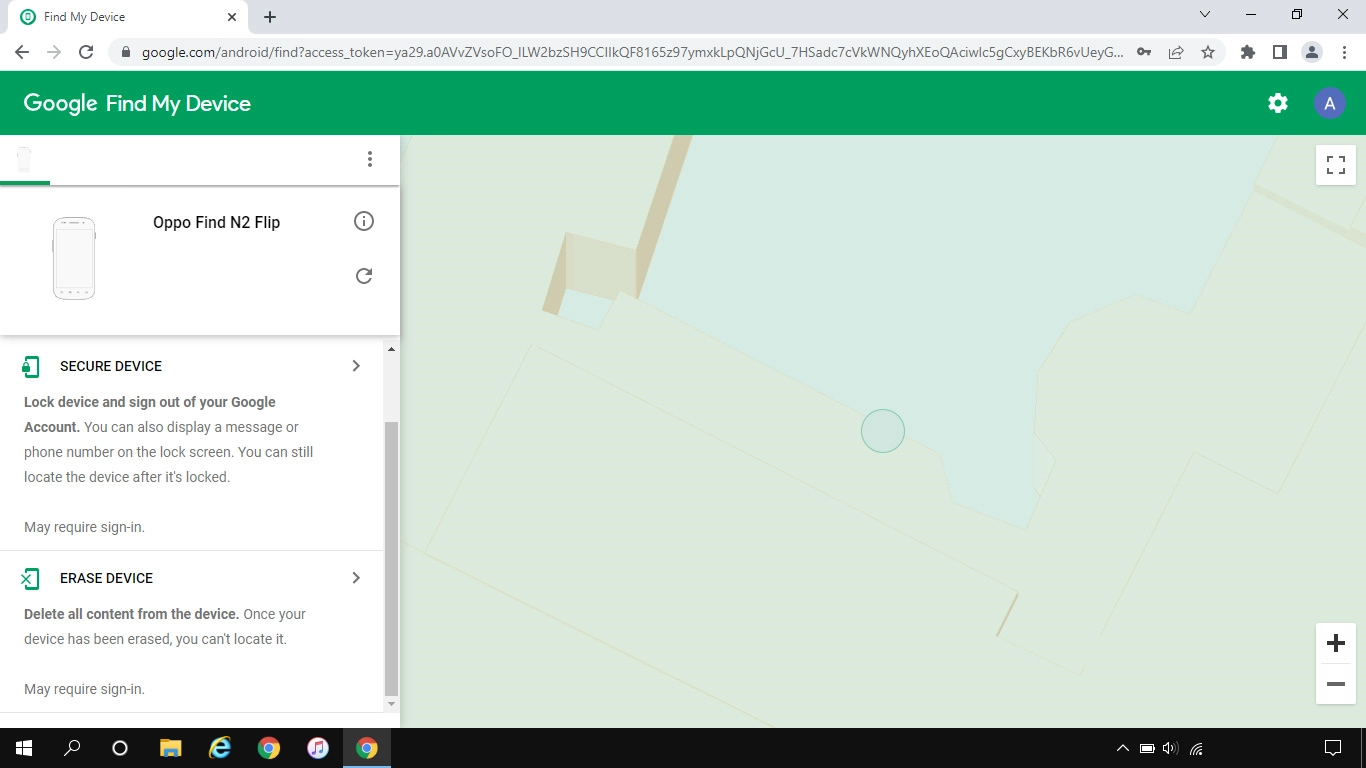Click the share icon in the address bar
The width and height of the screenshot is (1366, 768).
pyautogui.click(x=1176, y=51)
